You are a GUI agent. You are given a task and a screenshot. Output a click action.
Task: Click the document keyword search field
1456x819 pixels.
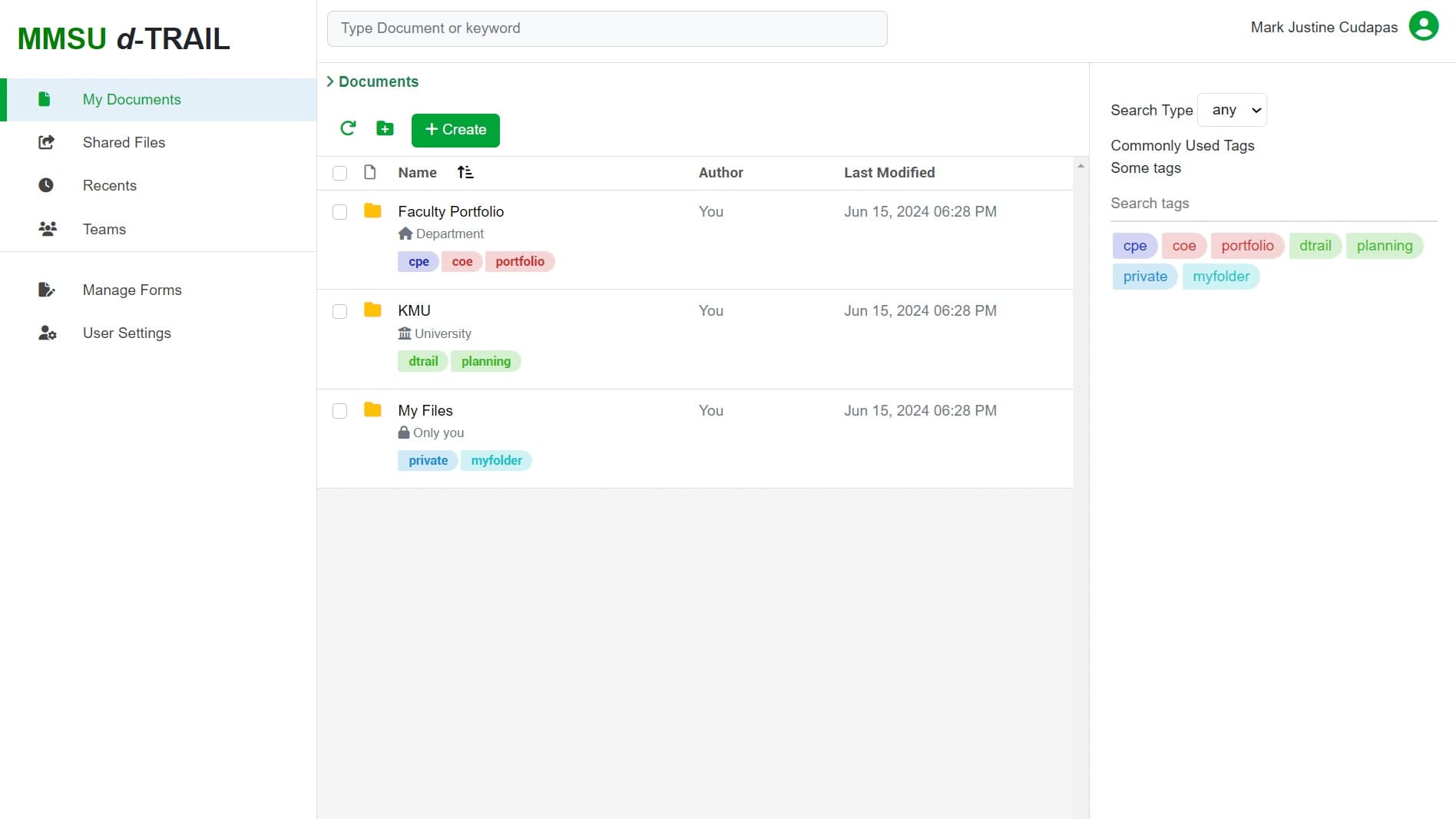[607, 28]
